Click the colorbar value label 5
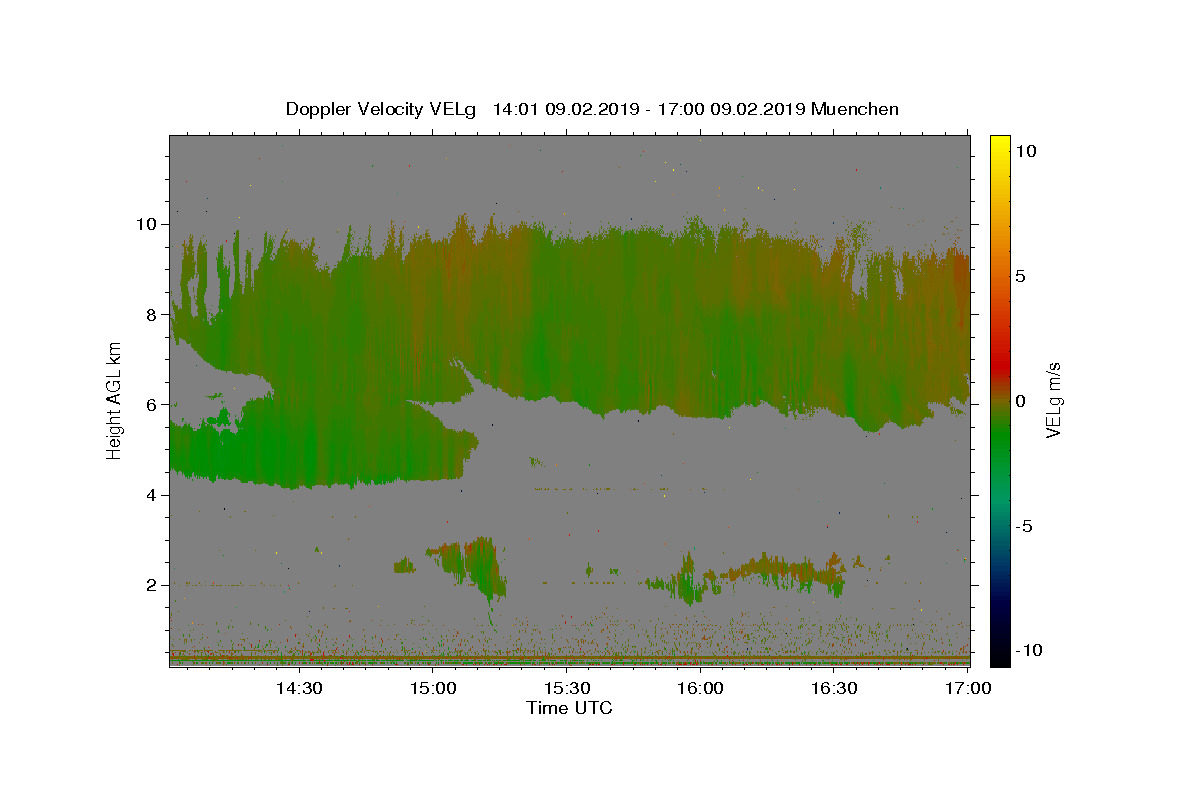This screenshot has width=1200, height=800. 1020,275
